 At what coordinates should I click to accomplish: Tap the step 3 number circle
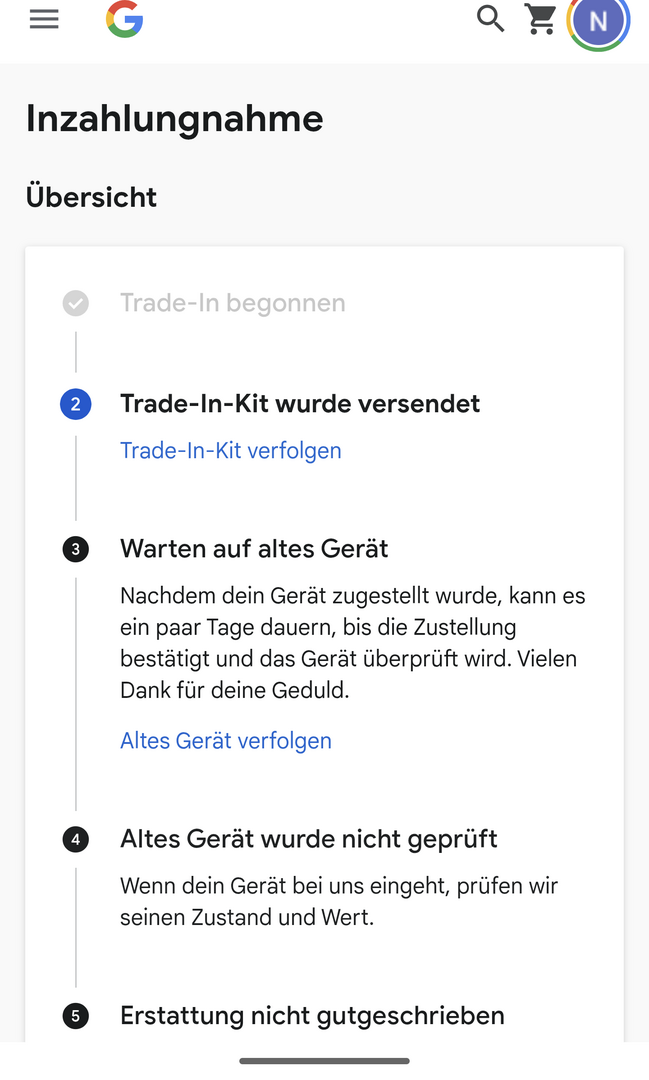pyautogui.click(x=75, y=549)
